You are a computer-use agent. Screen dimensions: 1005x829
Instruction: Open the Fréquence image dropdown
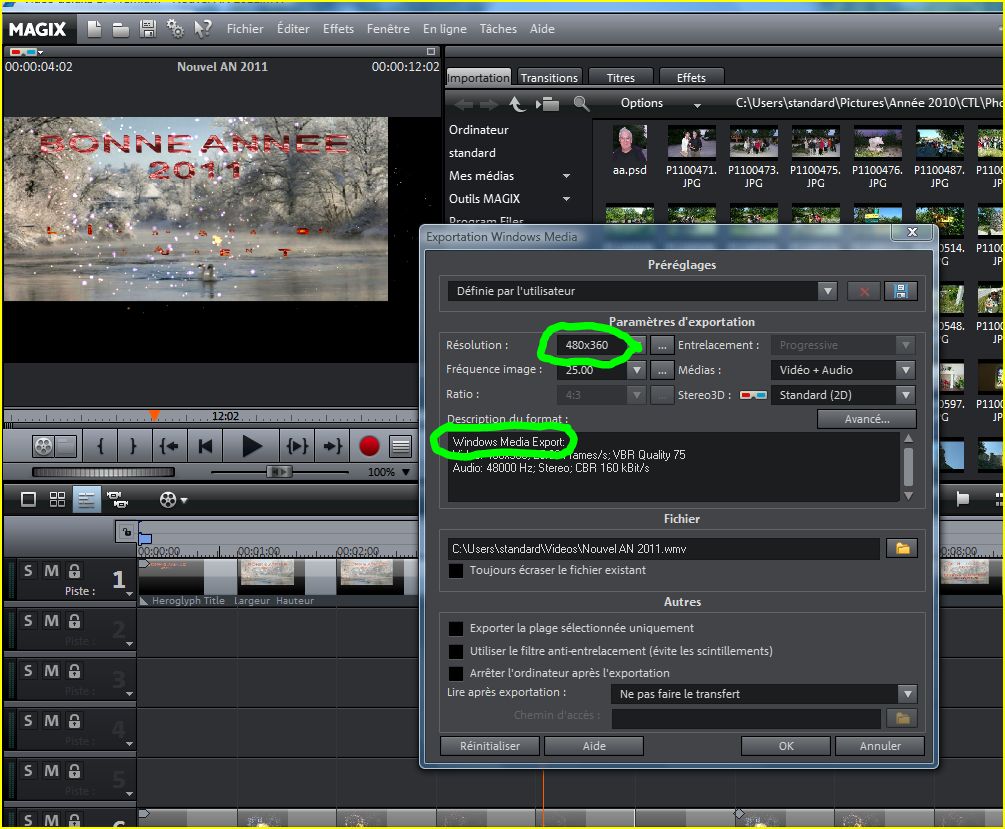(636, 370)
